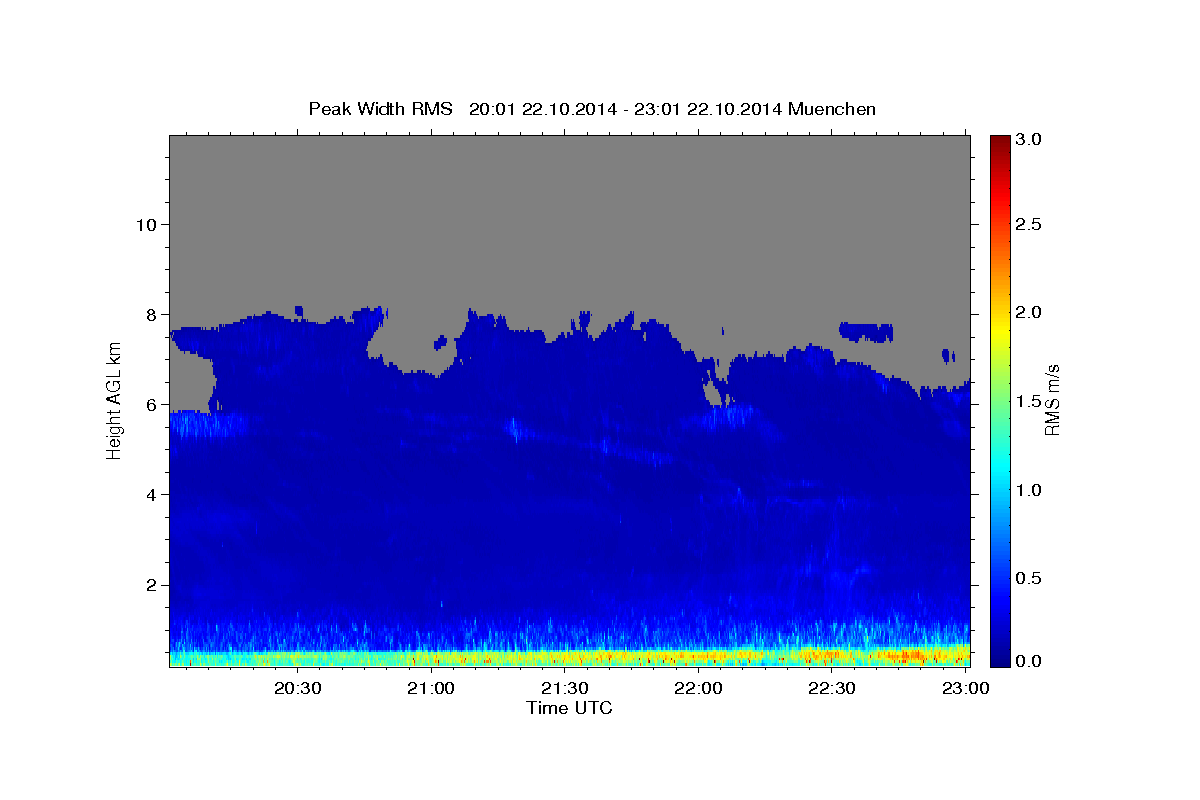Viewport: 1200px width, 800px height.
Task: Pick the yellow band of the colorbar
Action: point(1000,330)
